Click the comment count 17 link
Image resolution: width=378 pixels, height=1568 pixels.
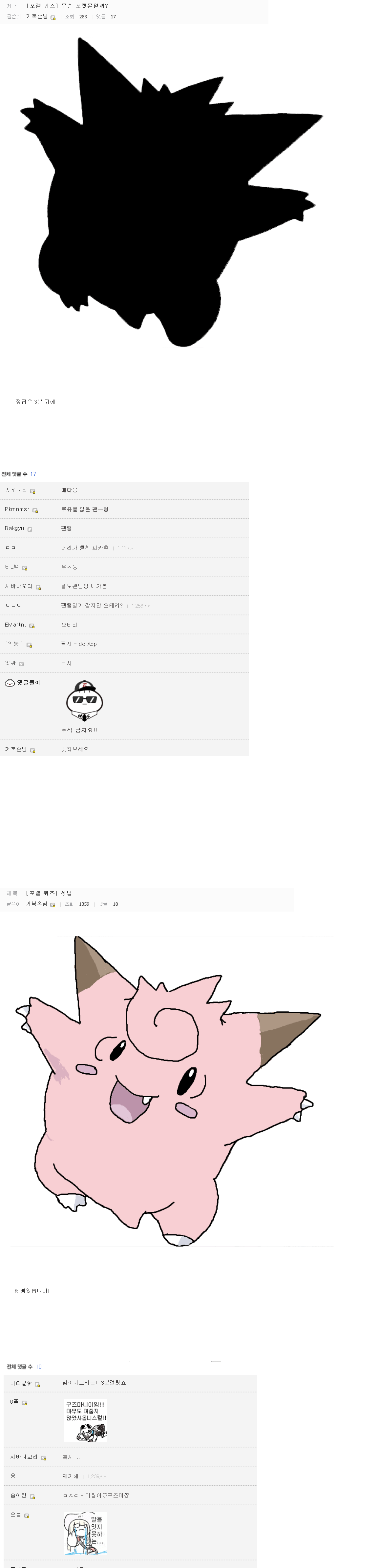[33, 474]
